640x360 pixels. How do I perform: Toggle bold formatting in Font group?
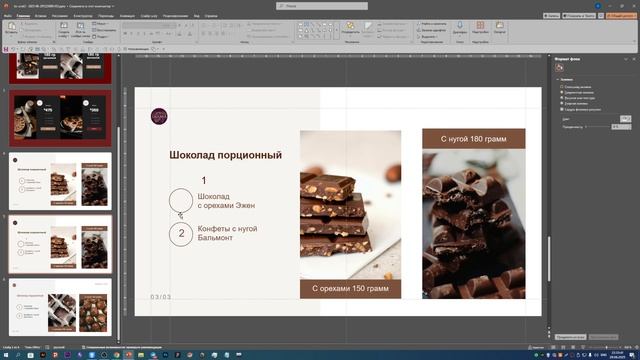click(x=125, y=33)
